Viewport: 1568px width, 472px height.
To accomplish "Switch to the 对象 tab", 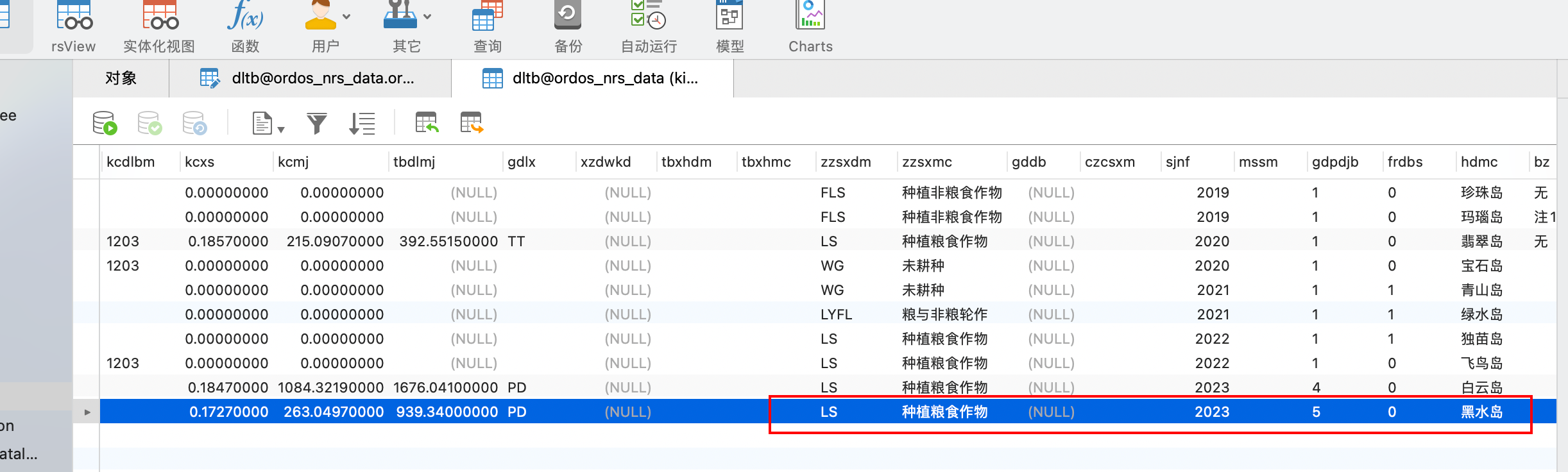I will 121,78.
